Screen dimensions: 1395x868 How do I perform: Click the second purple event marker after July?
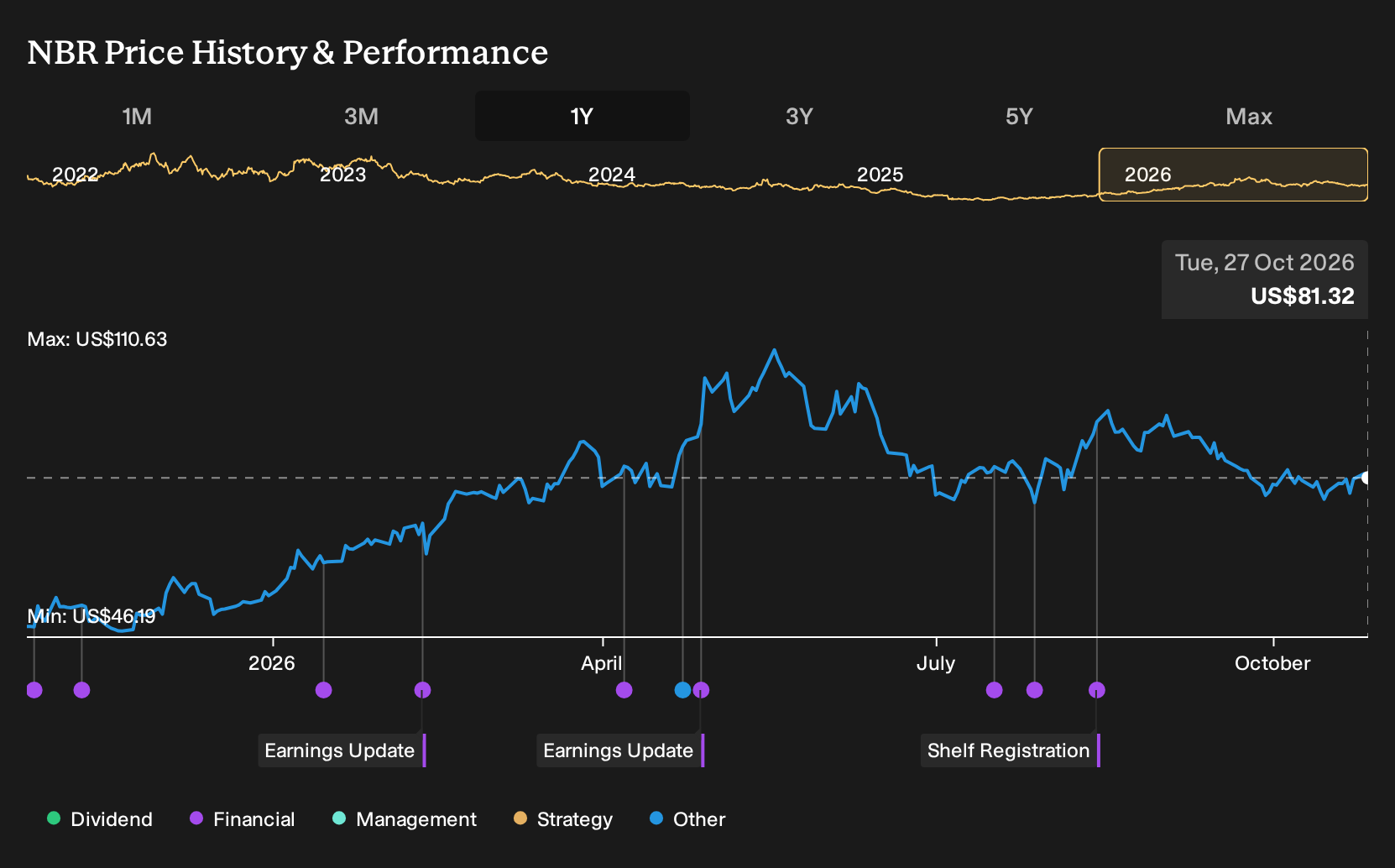click(1035, 690)
